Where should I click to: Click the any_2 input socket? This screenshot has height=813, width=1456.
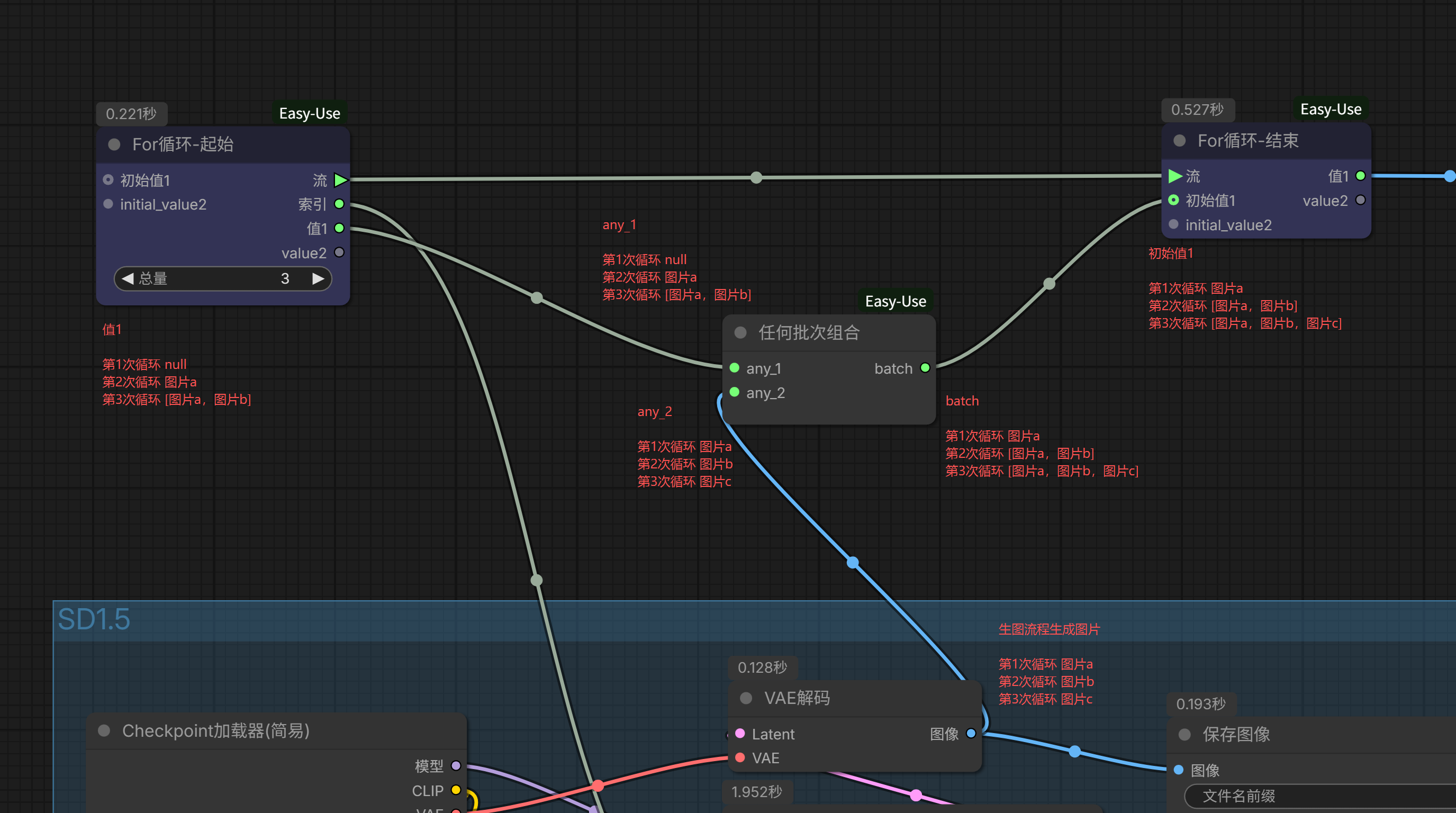[x=734, y=392]
